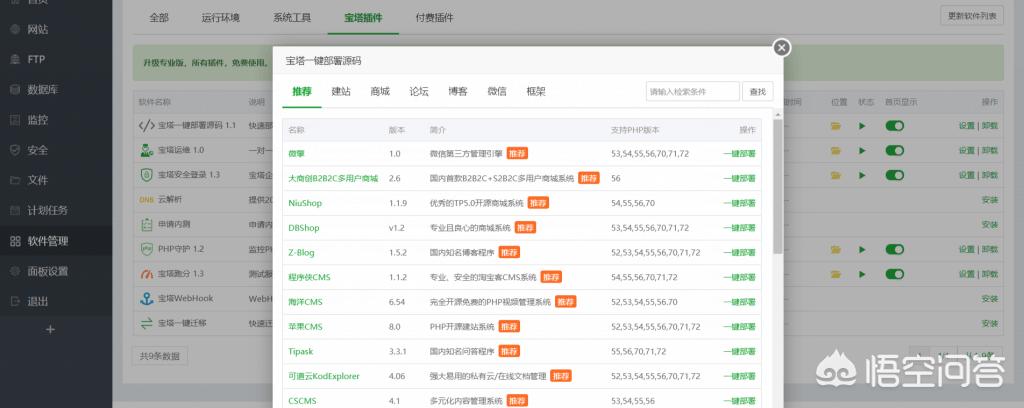Click the 更新软件列表 button
Image resolution: width=1024 pixels, height=408 pixels.
[972, 16]
